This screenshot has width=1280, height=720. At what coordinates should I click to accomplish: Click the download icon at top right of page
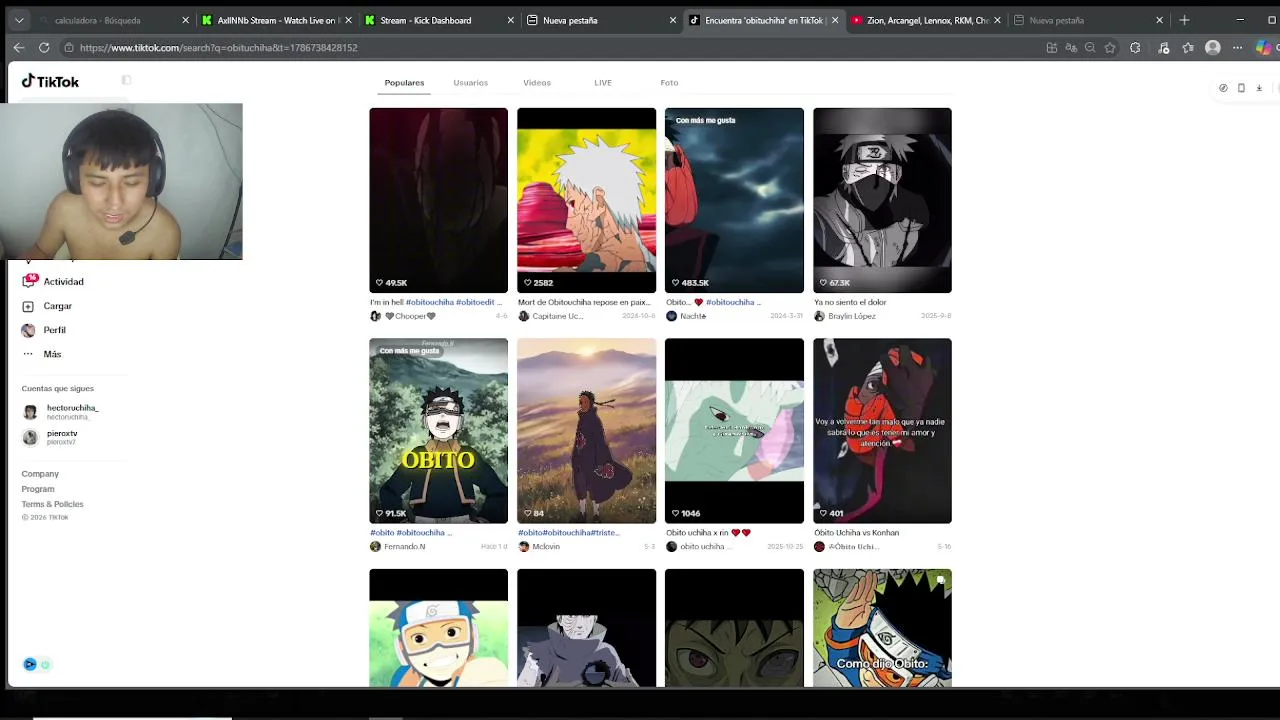click(1259, 88)
